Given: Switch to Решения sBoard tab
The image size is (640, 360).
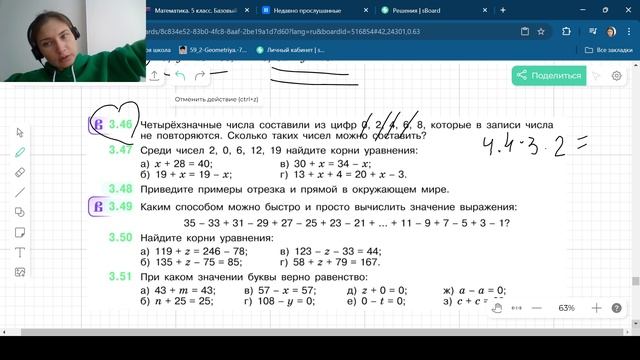Looking at the screenshot, I should coord(416,11).
